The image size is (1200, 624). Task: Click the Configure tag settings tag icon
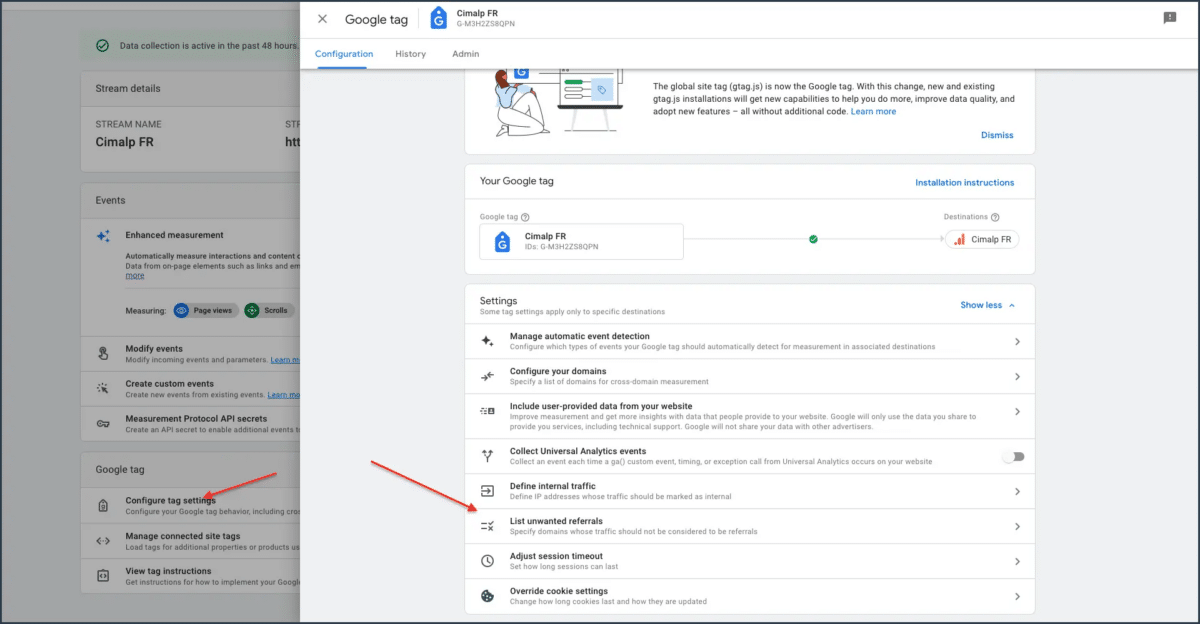pyautogui.click(x=103, y=506)
